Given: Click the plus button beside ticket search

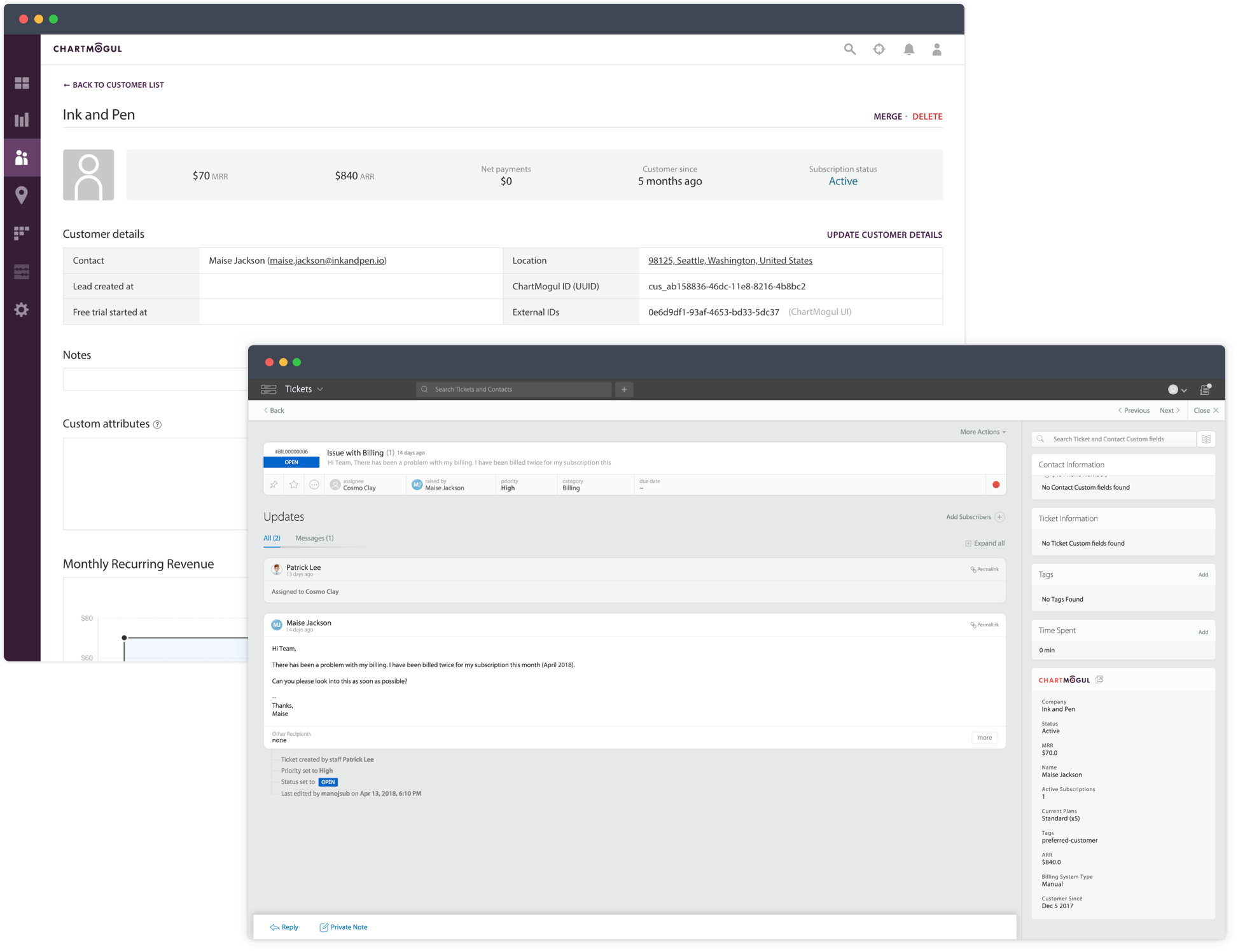Looking at the screenshot, I should point(624,389).
